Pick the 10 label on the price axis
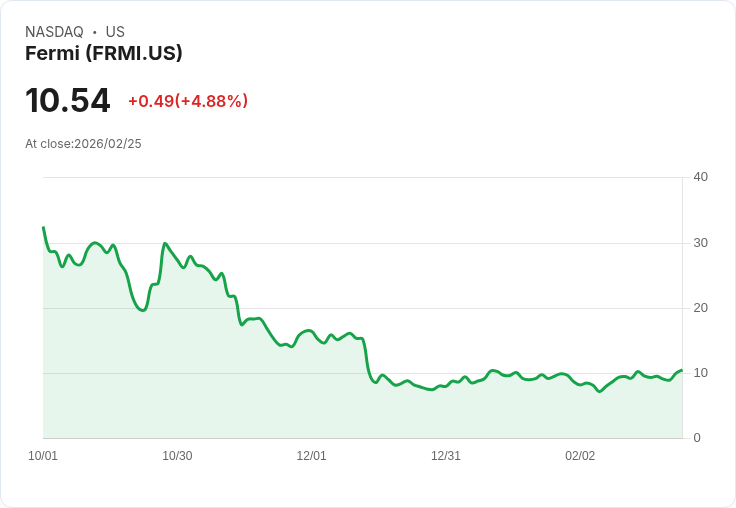 pos(700,373)
